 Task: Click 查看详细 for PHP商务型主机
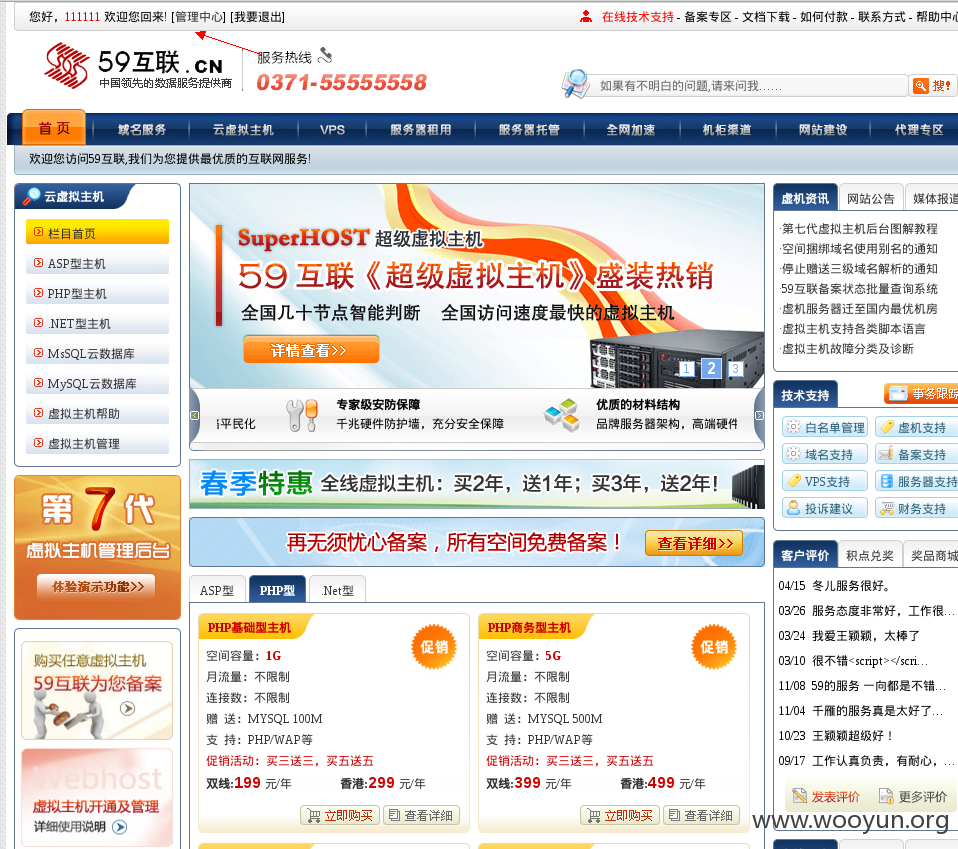701,815
